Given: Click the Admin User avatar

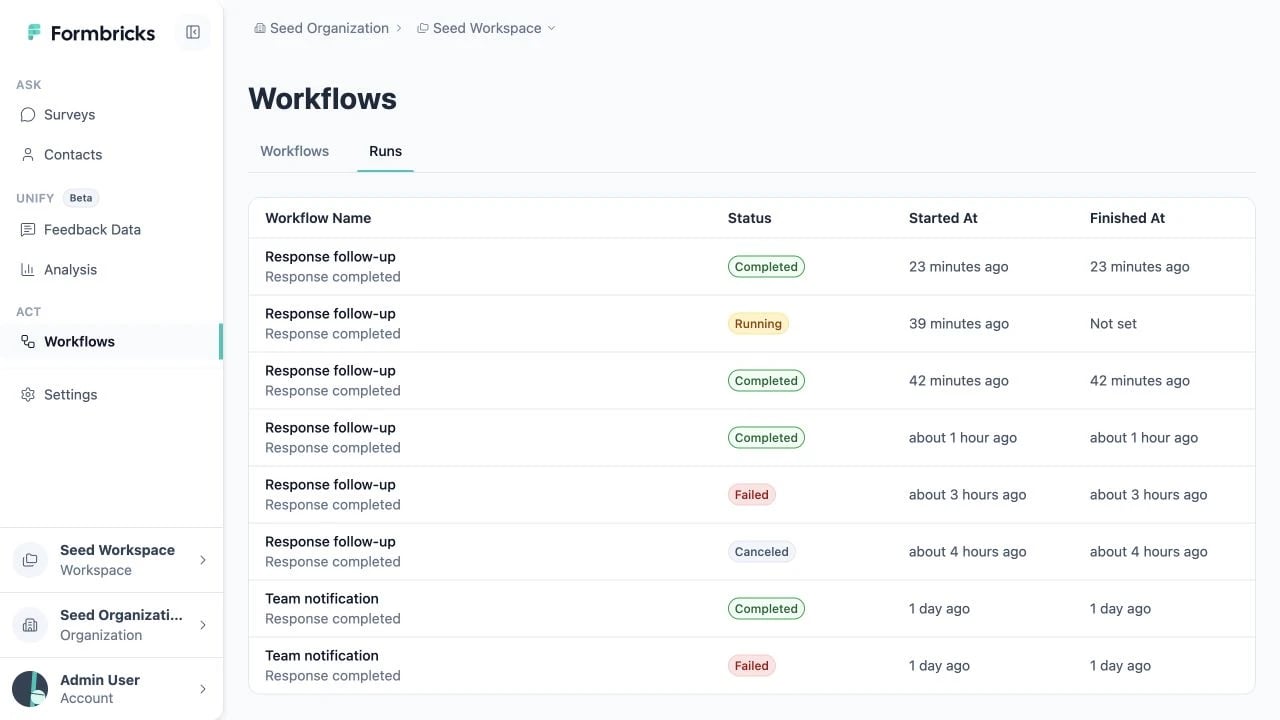Looking at the screenshot, I should pos(30,689).
